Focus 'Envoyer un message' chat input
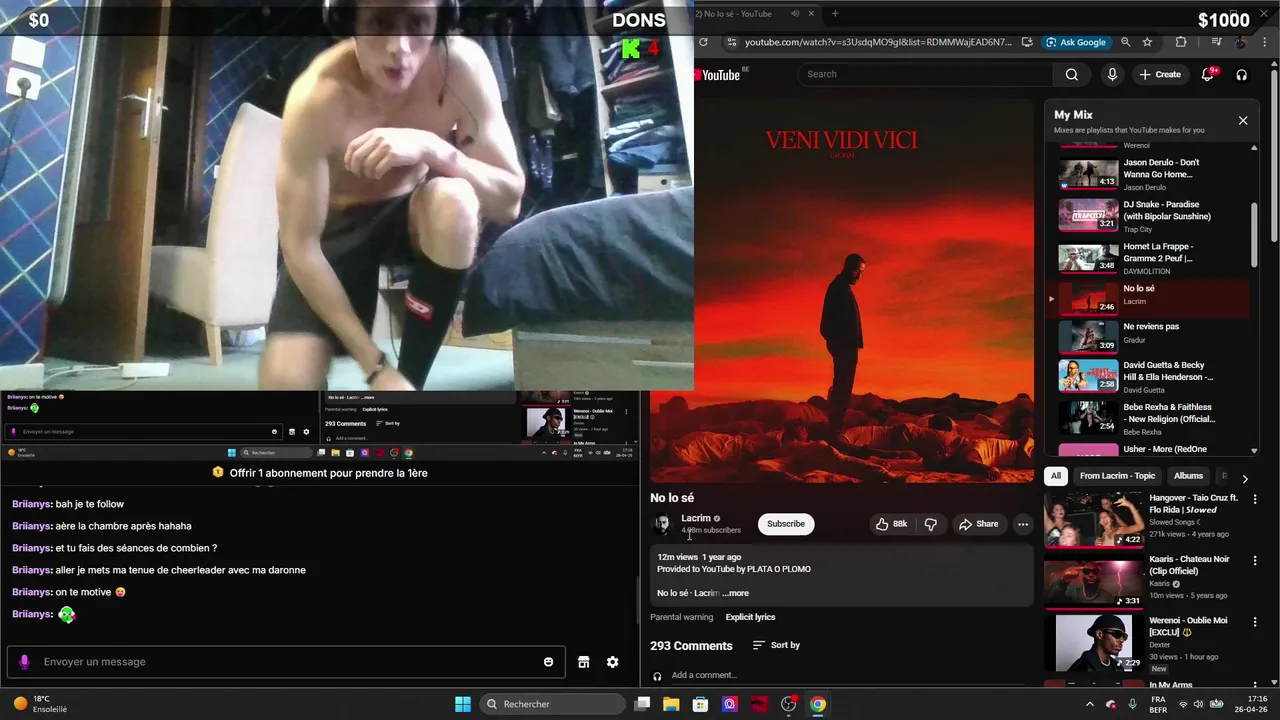 [x=285, y=661]
